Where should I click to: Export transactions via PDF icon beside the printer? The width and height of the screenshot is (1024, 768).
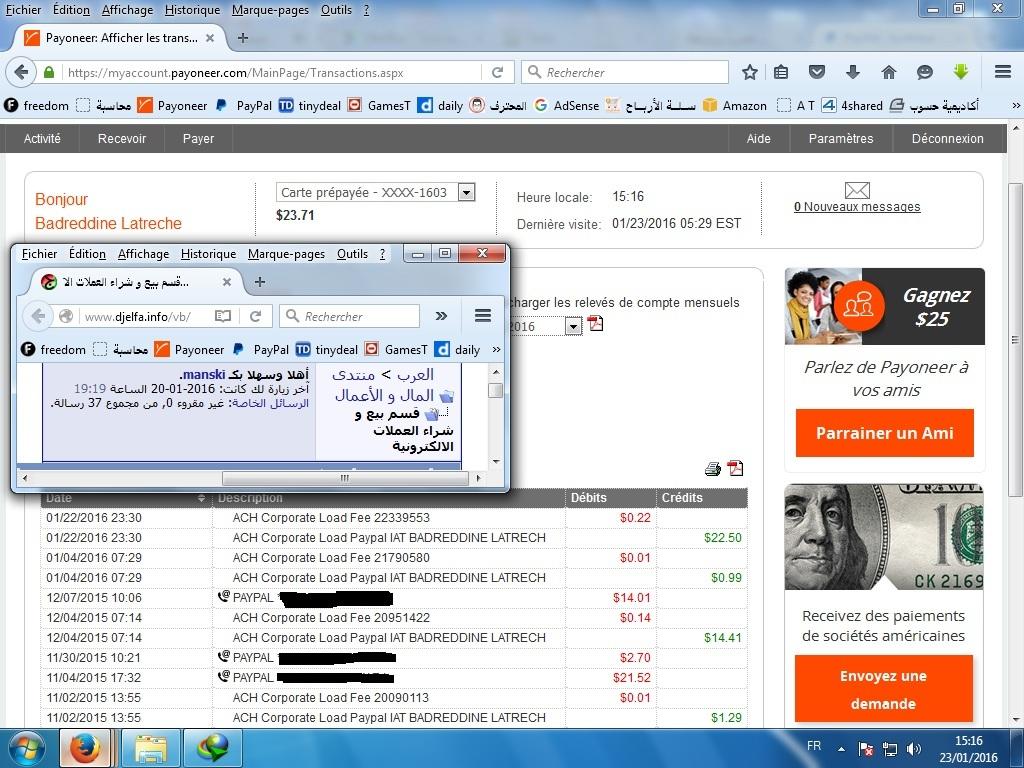pyautogui.click(x=735, y=468)
